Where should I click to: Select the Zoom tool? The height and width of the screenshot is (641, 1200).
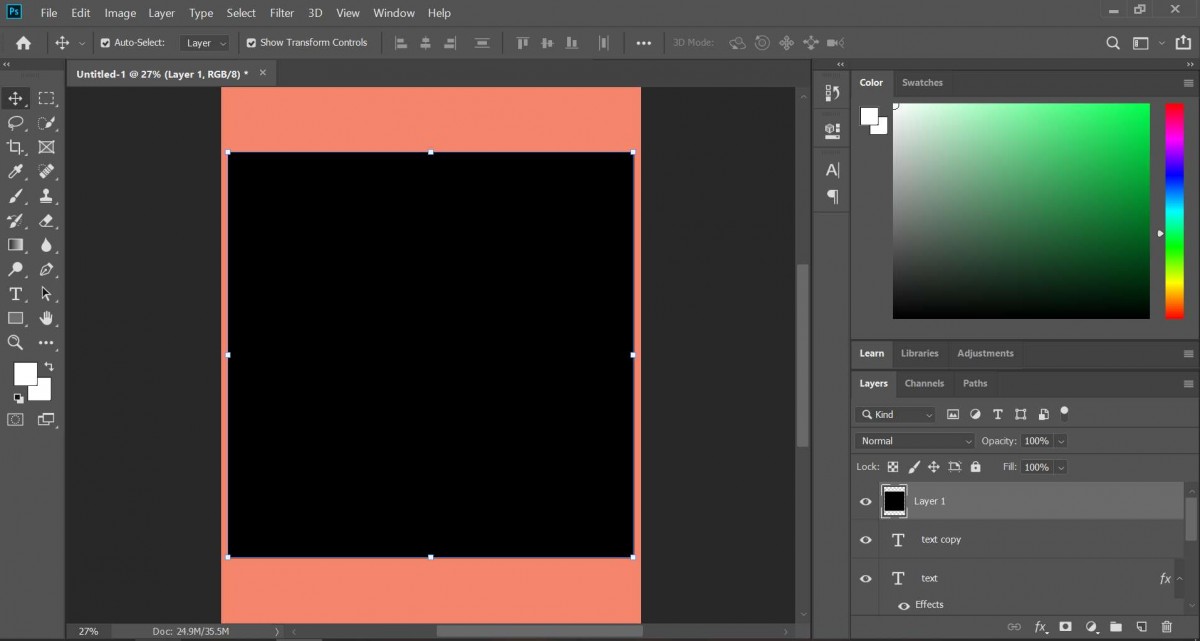pos(16,342)
